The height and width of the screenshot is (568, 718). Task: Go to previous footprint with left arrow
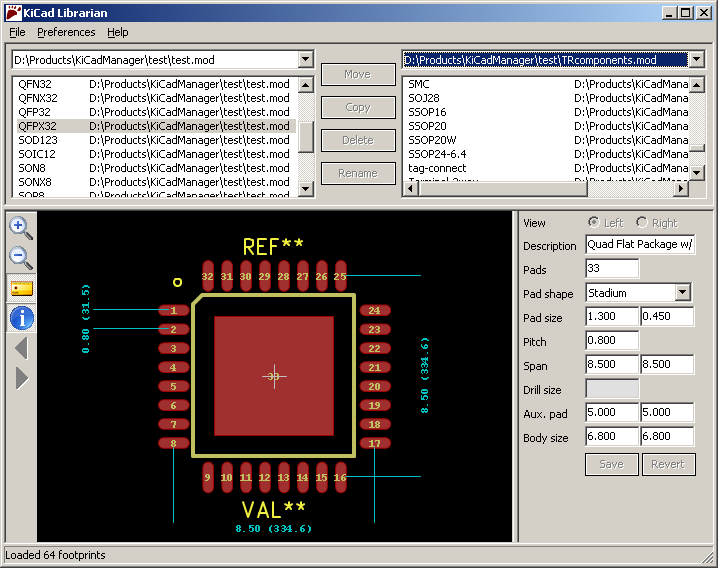click(21, 348)
